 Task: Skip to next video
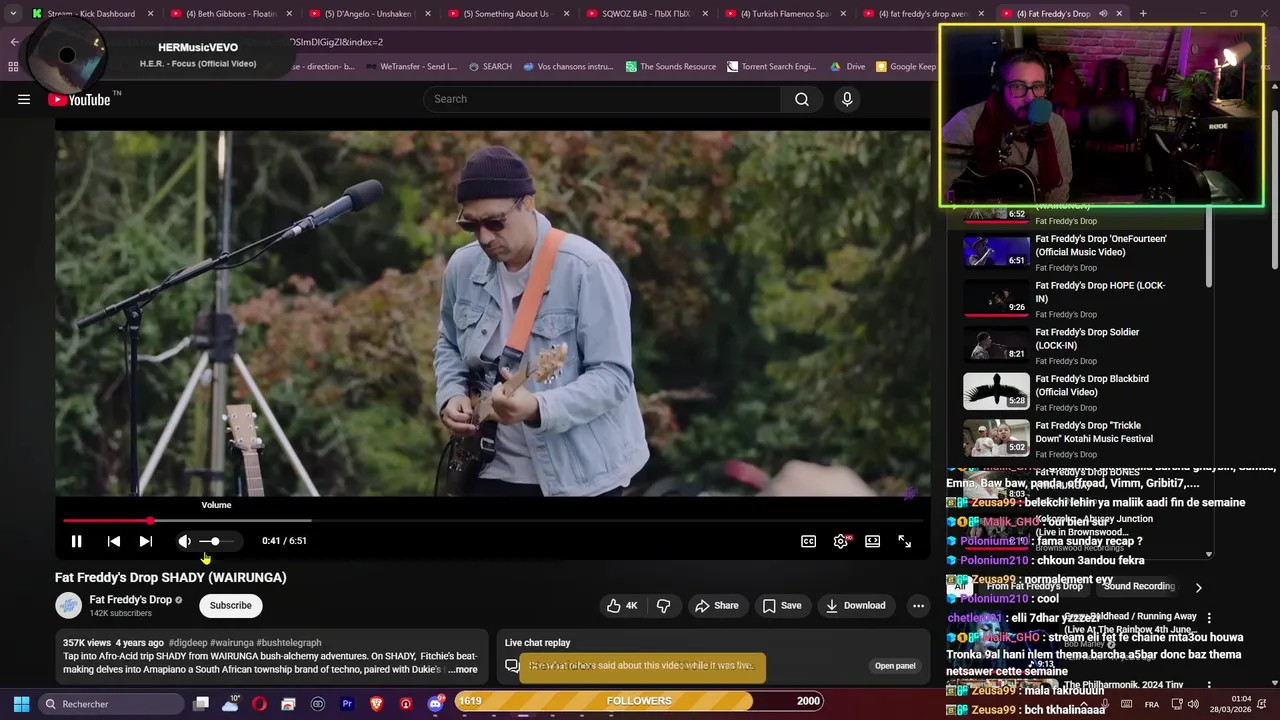(x=146, y=541)
